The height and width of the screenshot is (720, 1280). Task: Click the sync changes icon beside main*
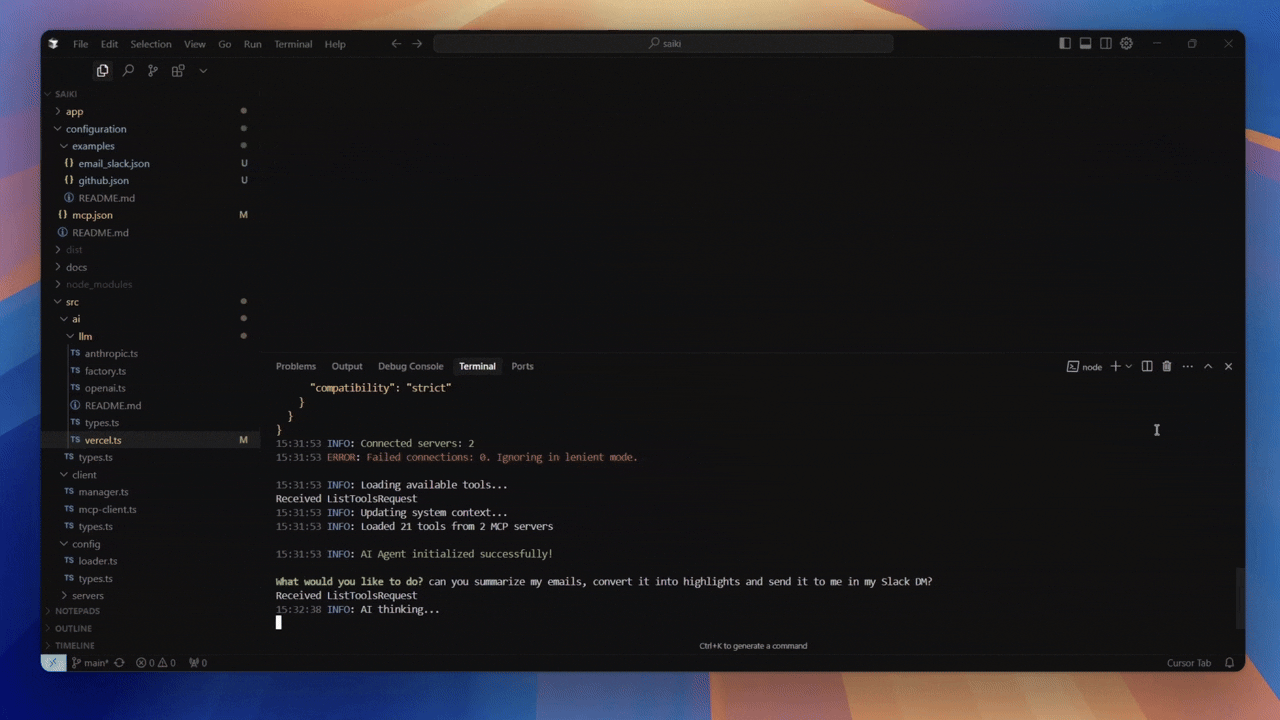click(x=120, y=663)
